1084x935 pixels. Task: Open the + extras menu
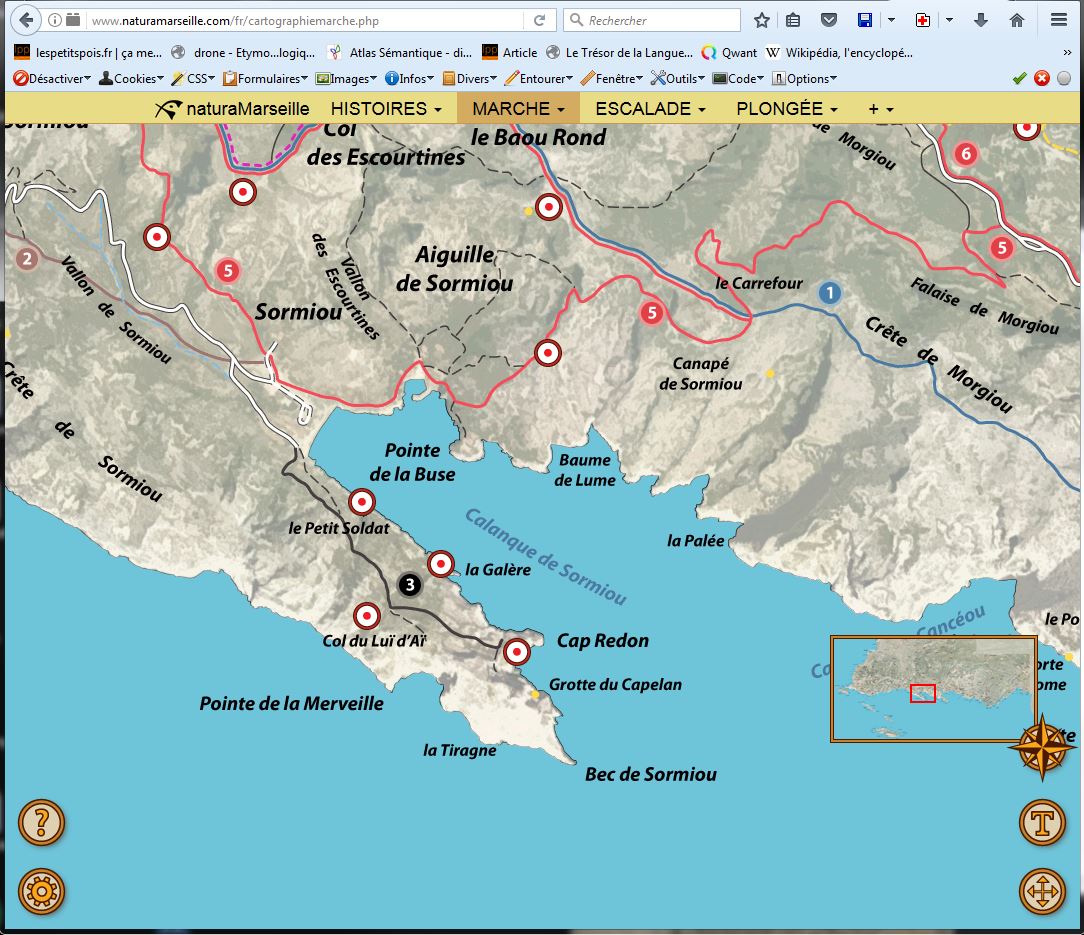(x=880, y=109)
